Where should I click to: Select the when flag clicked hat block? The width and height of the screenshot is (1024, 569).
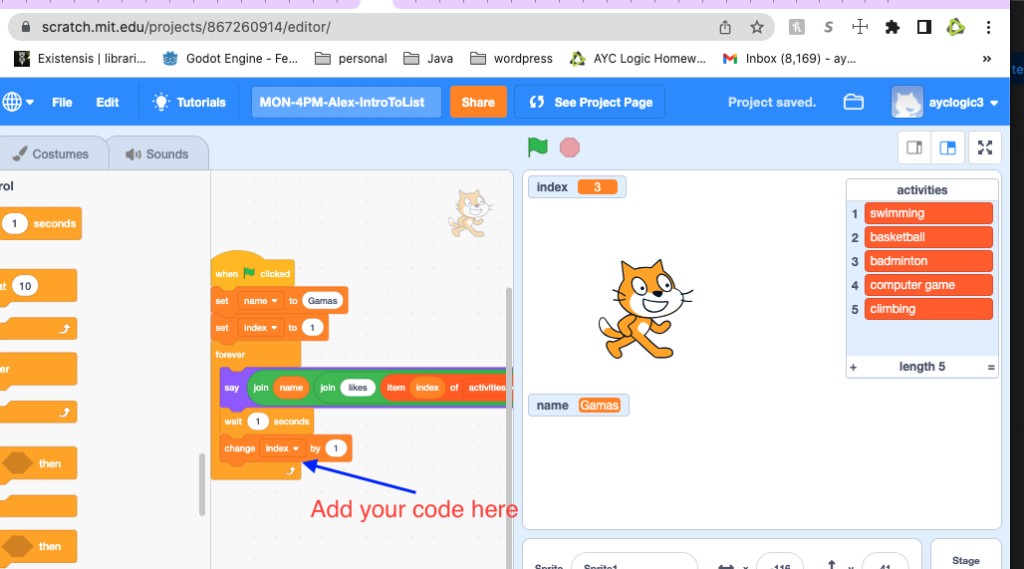coord(253,270)
